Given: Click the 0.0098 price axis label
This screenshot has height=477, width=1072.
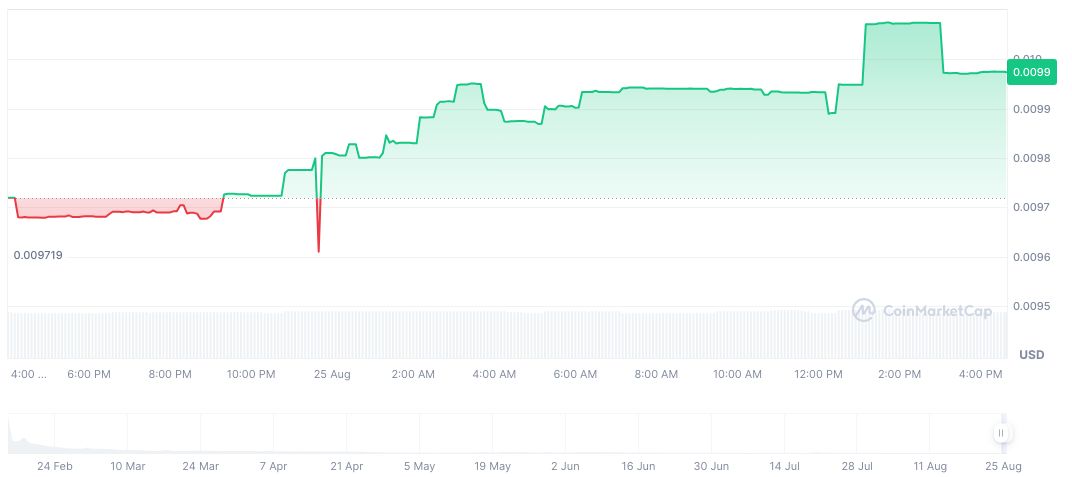Looking at the screenshot, I should [x=1029, y=158].
